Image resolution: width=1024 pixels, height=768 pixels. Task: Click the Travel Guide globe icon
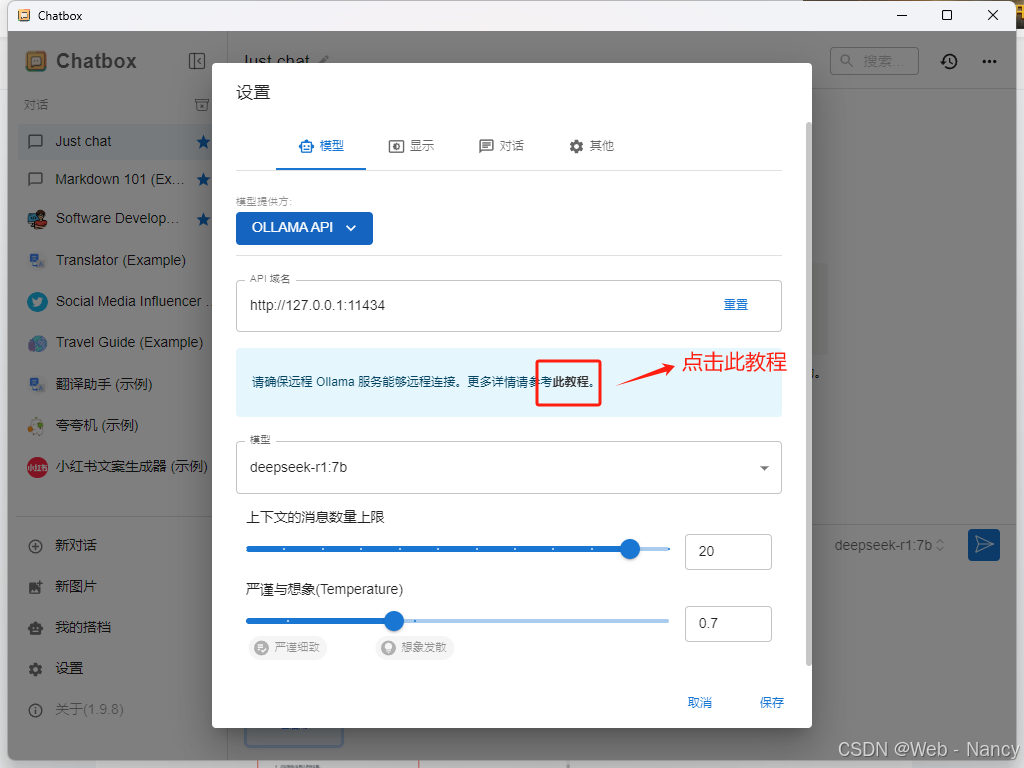pyautogui.click(x=37, y=343)
